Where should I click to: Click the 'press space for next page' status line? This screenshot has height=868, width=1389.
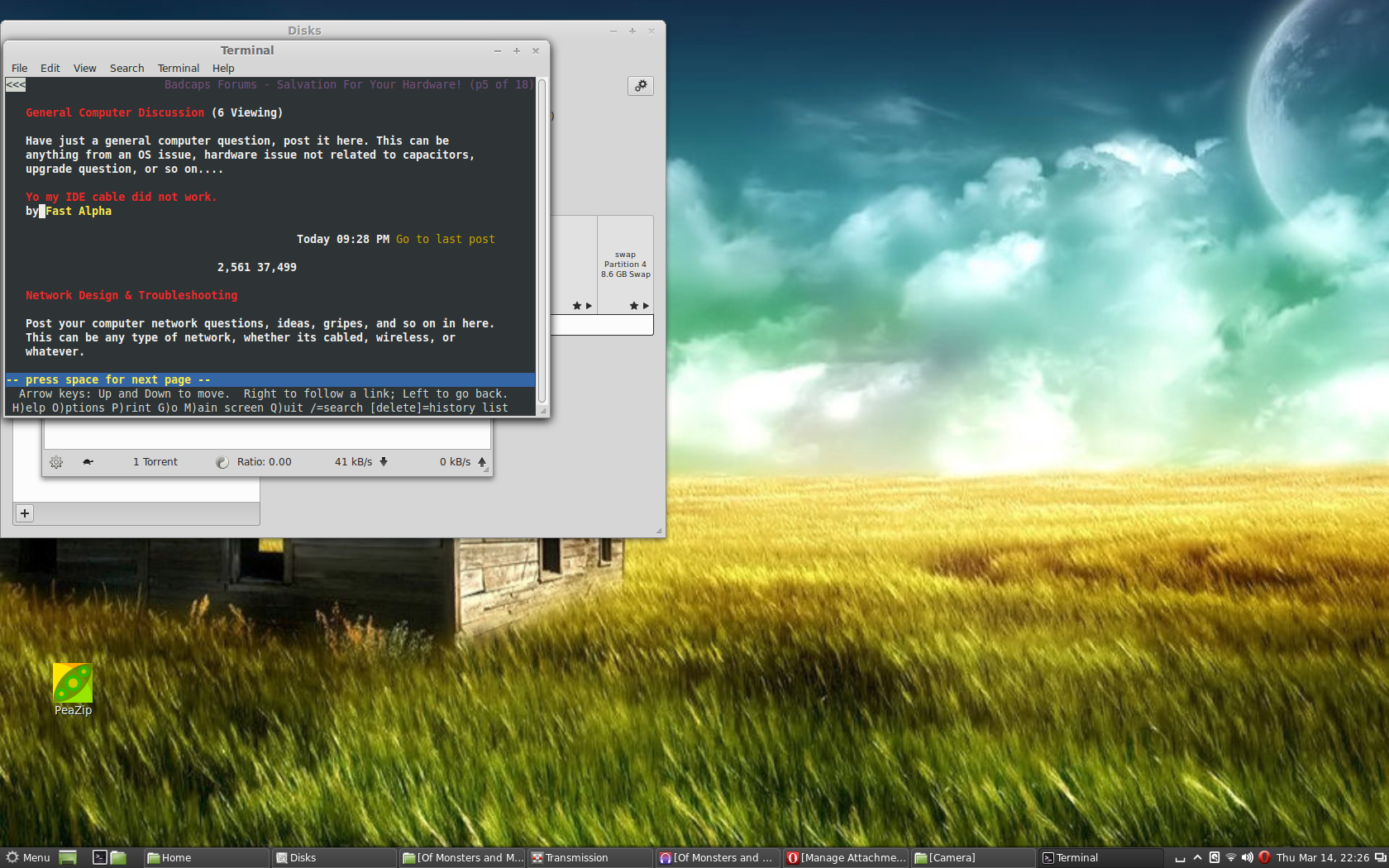coord(270,379)
